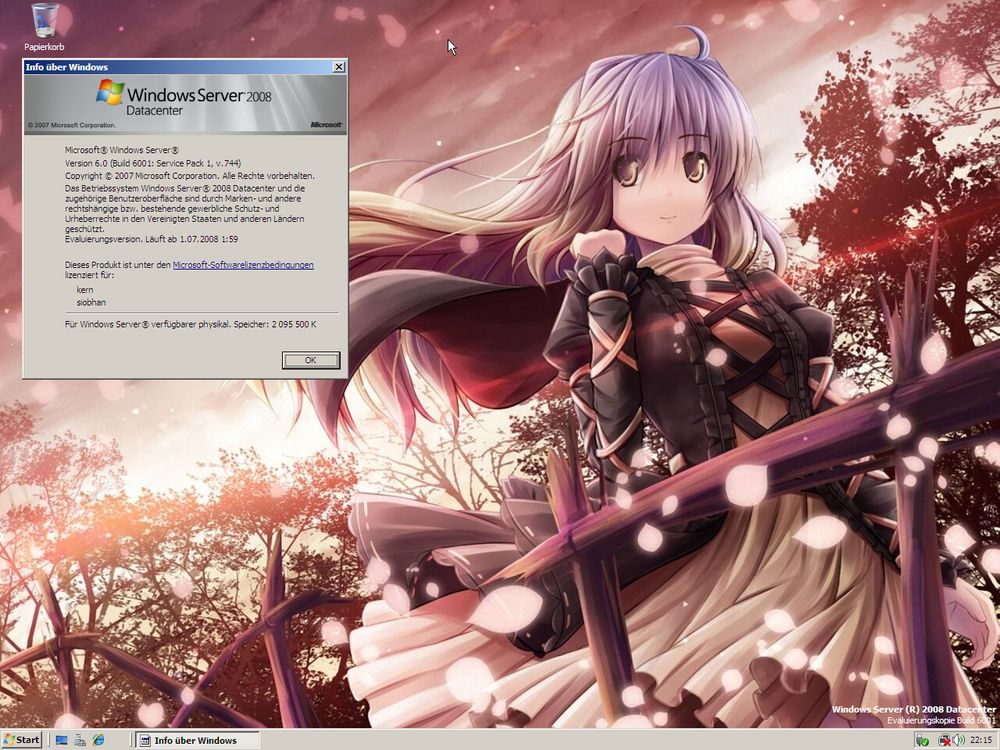The width and height of the screenshot is (1000, 750).
Task: Click the 'Evaluierungsversion. Läuft ab' line
Action: [152, 239]
